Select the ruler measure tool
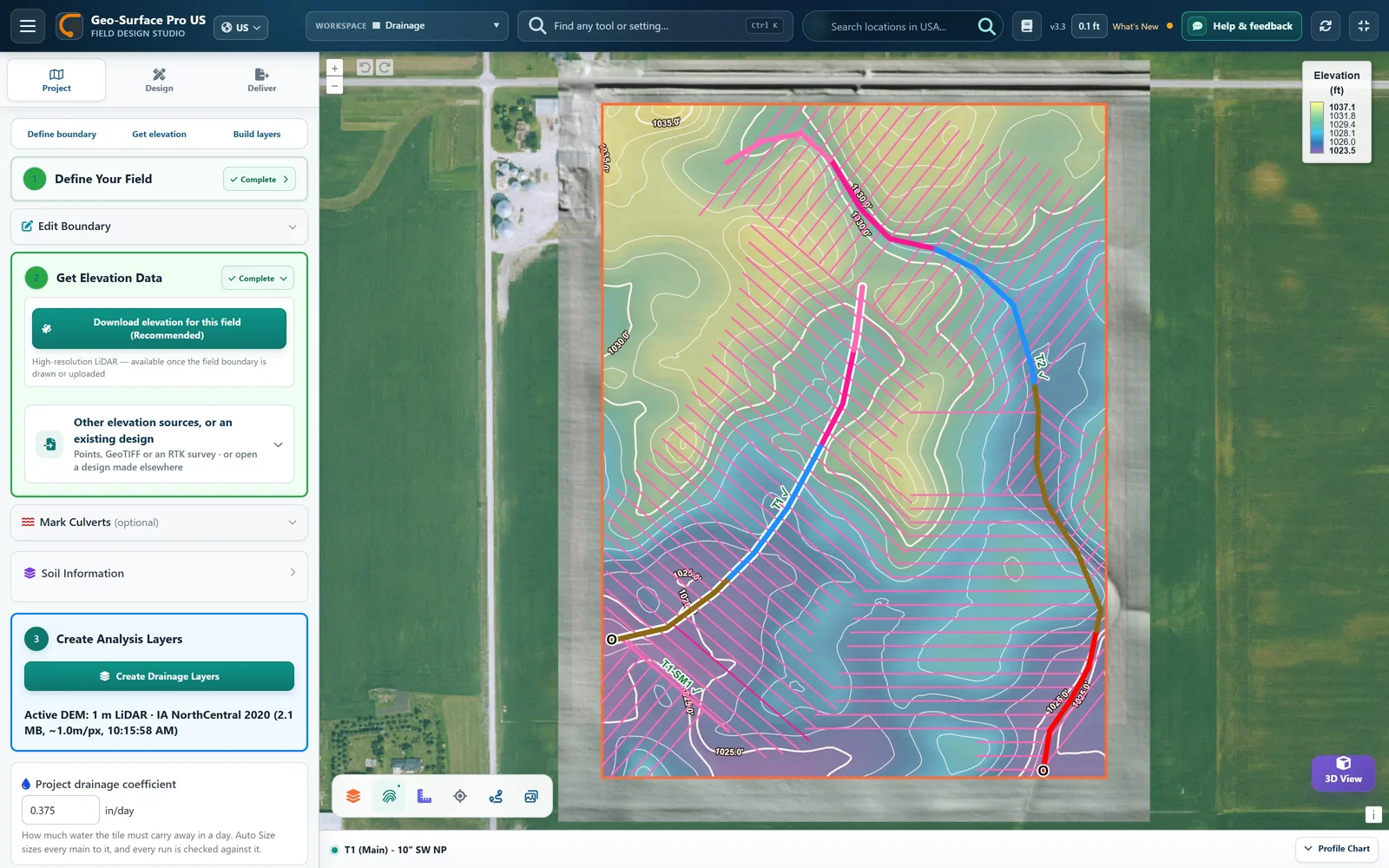1389x868 pixels. click(x=425, y=796)
